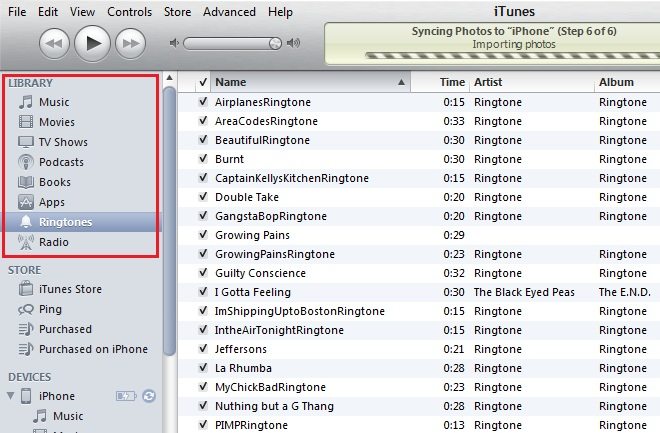This screenshot has height=433, width=660.
Task: Select the ImShippingUptoBostonRingtone track
Action: point(300,311)
